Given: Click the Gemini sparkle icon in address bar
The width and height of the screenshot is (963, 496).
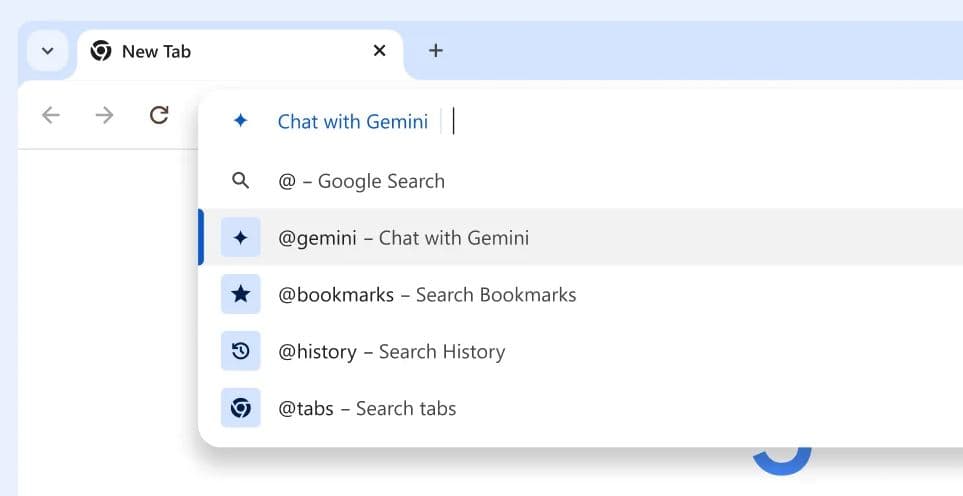Looking at the screenshot, I should pyautogui.click(x=240, y=121).
